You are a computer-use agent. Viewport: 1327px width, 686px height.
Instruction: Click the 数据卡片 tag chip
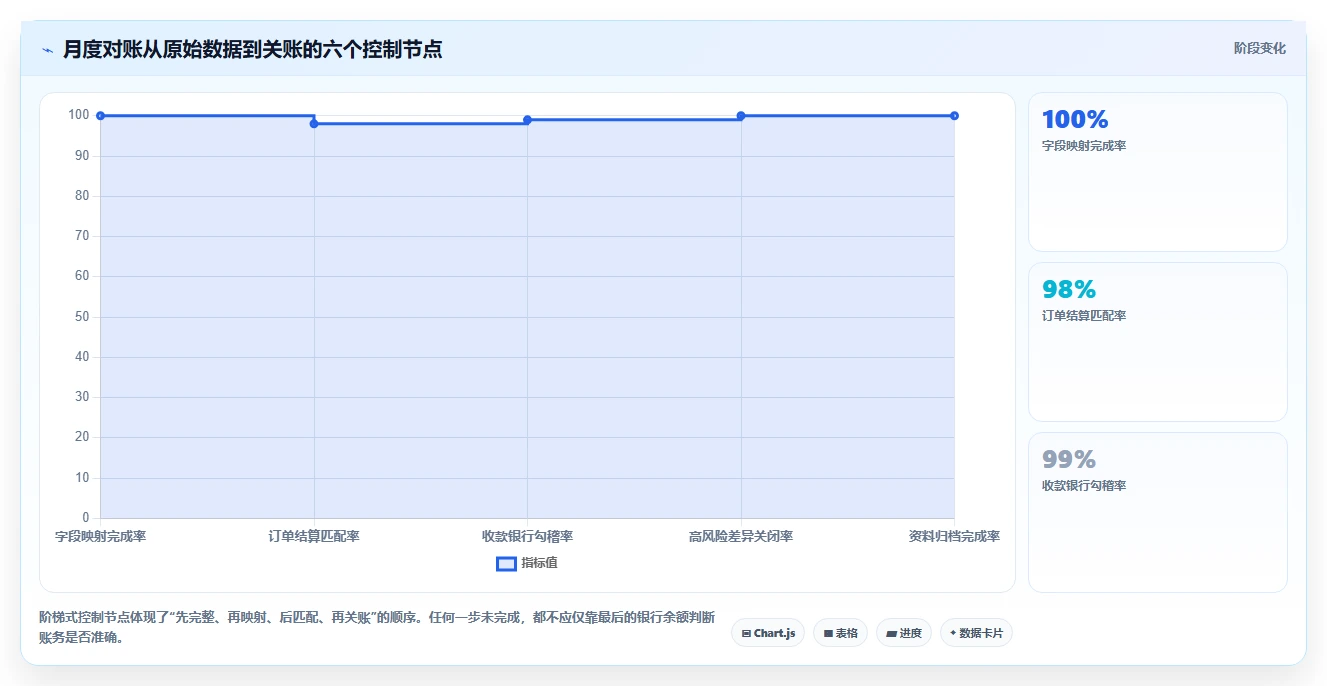pos(976,633)
